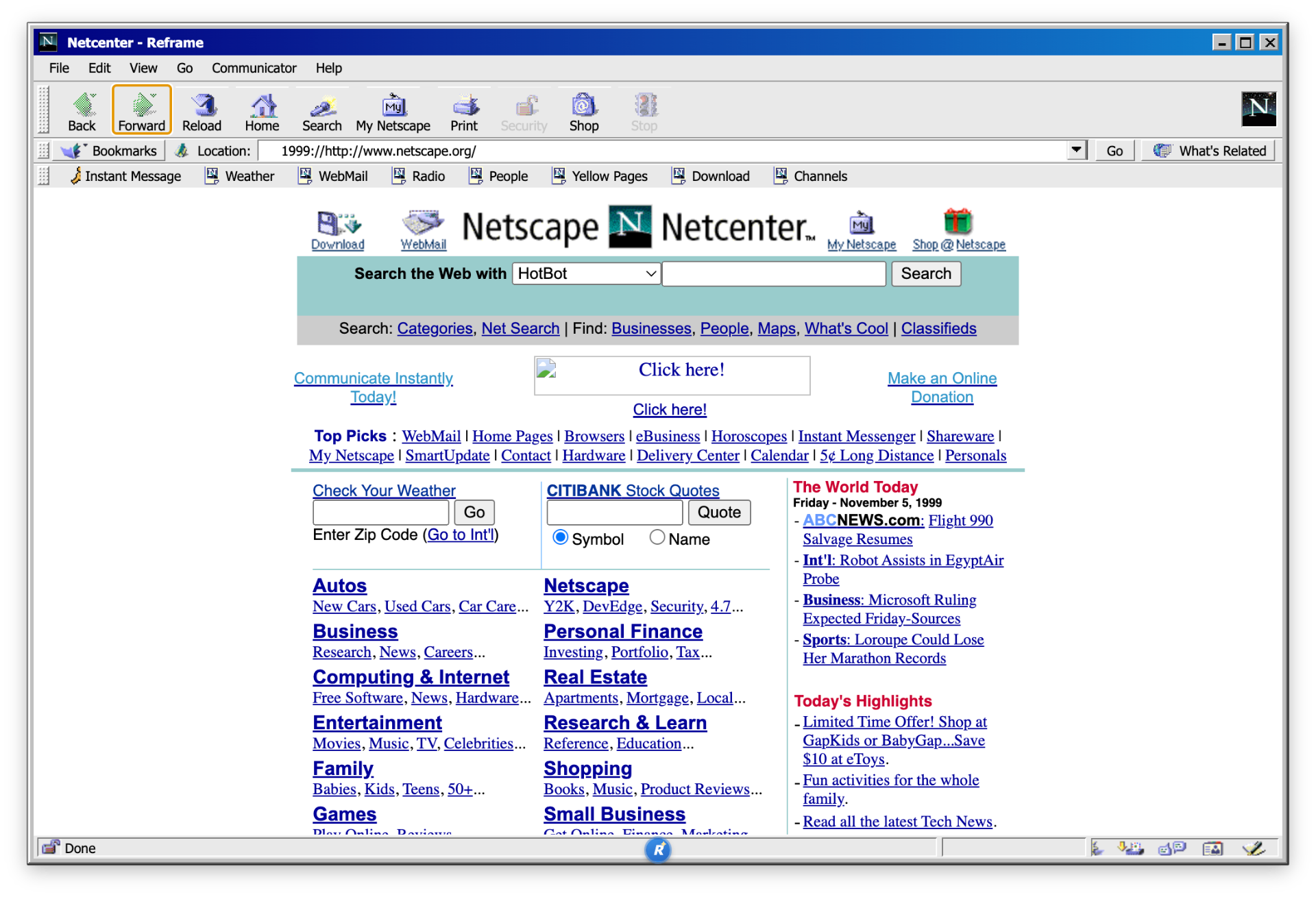Open the Communicator menu
The image size is (1316, 897).
pos(254,68)
